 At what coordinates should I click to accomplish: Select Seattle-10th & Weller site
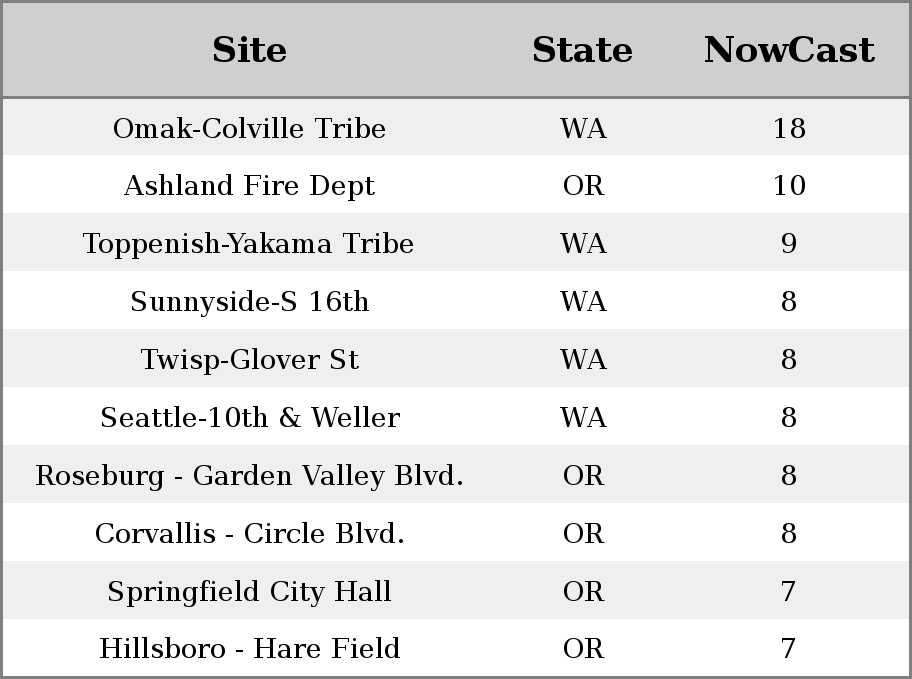click(250, 417)
